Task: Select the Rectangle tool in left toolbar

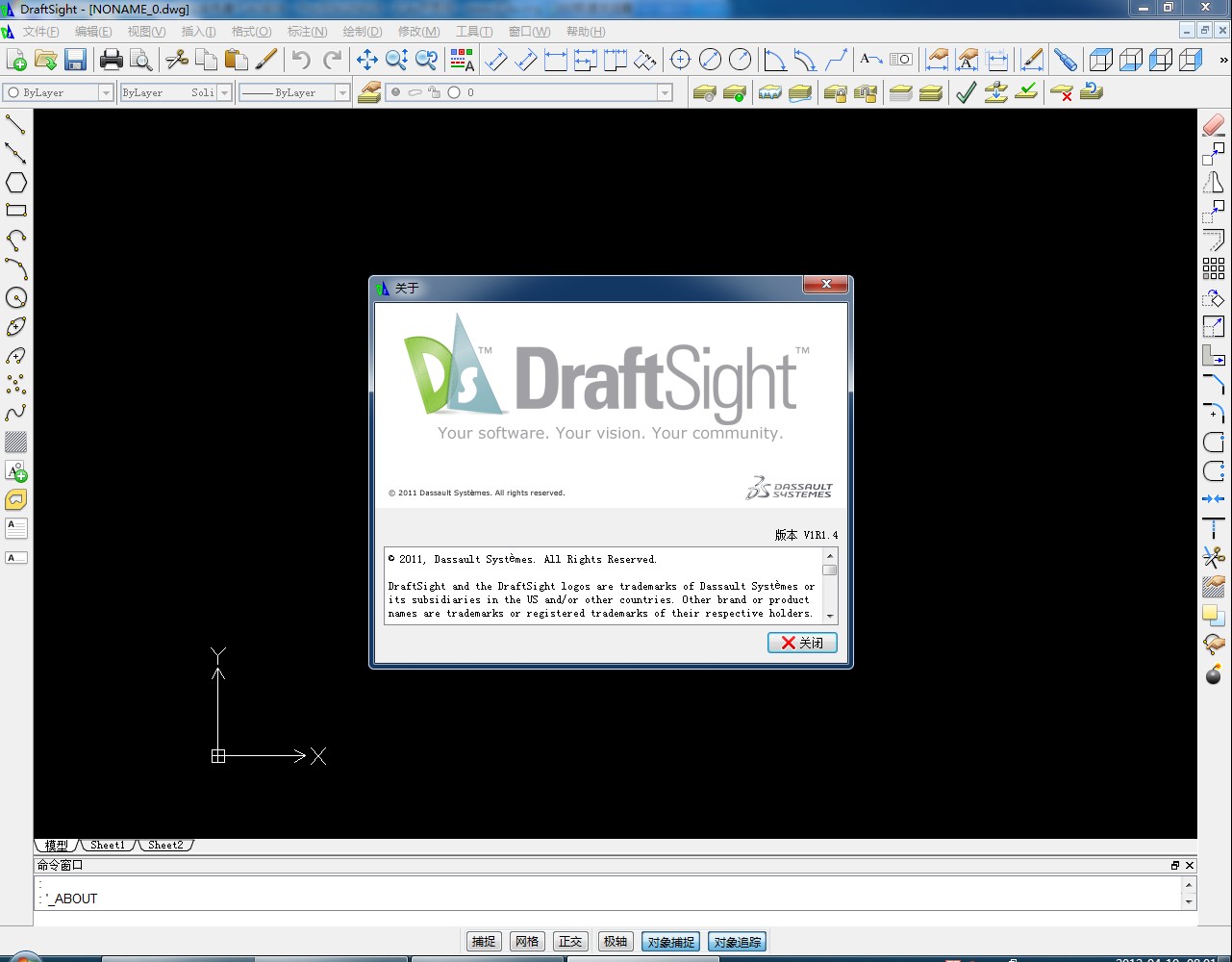Action: pyautogui.click(x=15, y=211)
